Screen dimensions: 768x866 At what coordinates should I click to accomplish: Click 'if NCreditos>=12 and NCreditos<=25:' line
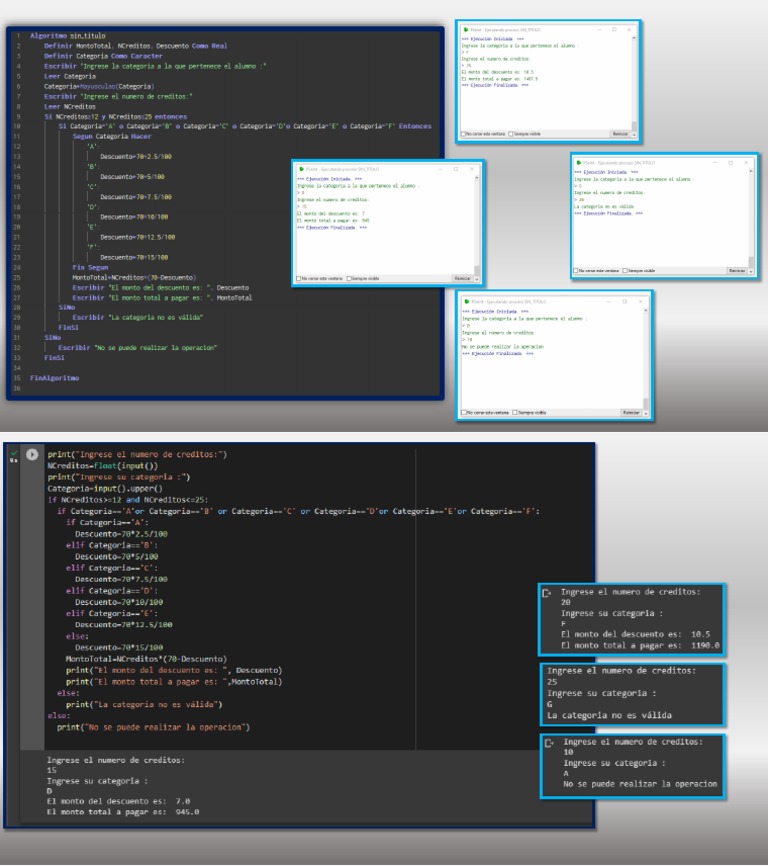[x=128, y=500]
